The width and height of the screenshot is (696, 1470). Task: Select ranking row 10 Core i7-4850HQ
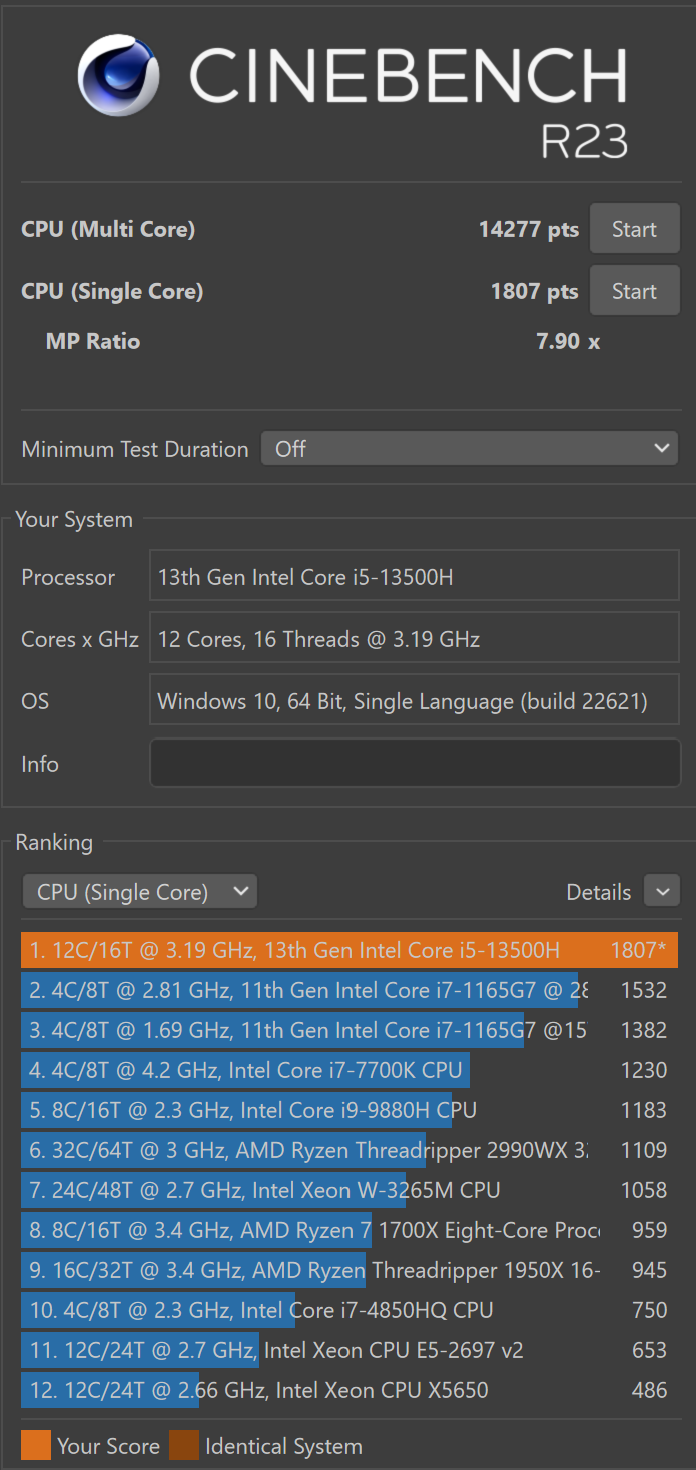(x=349, y=1310)
